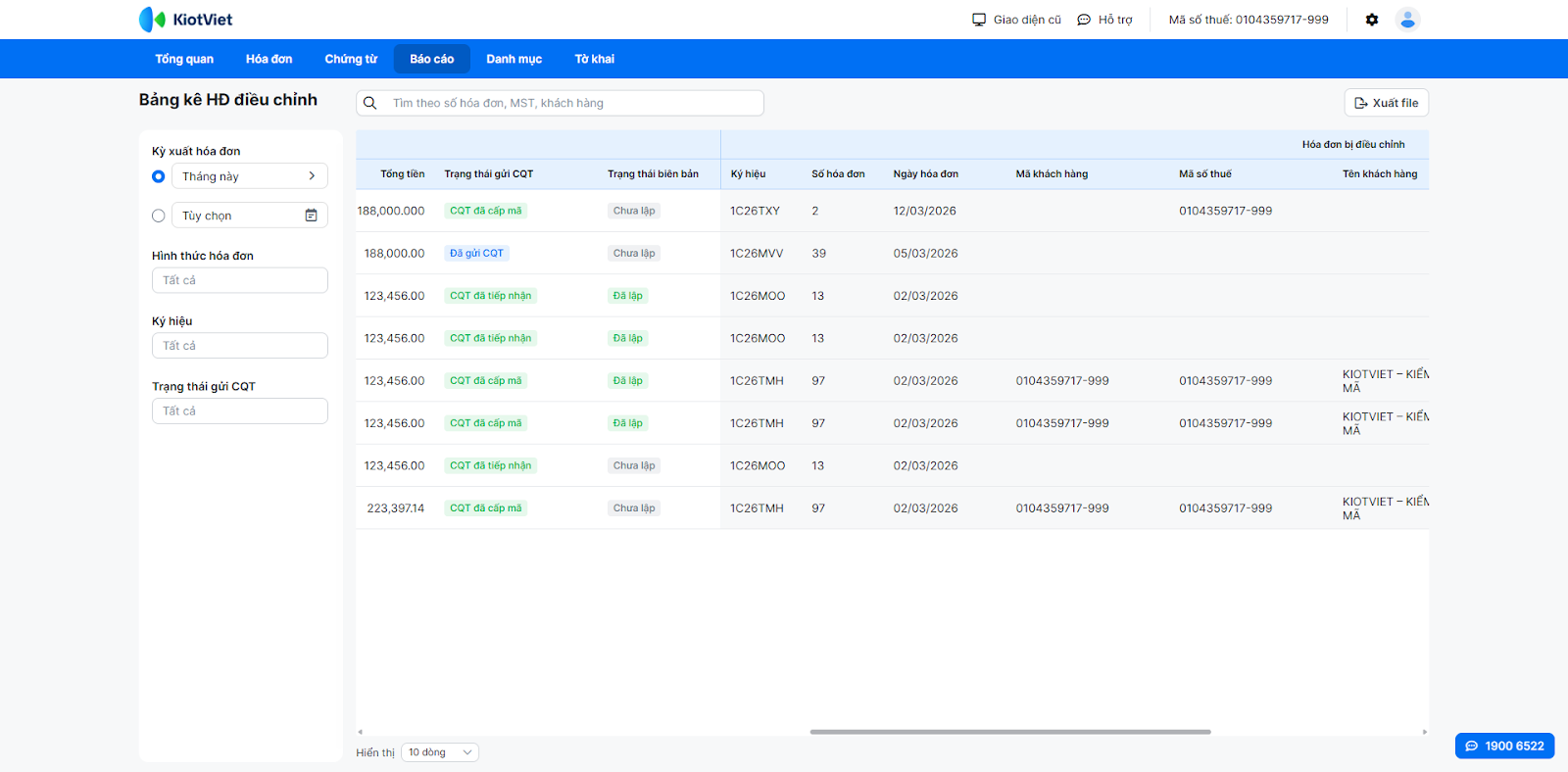Expand the Tháng này period chevron

tap(312, 176)
